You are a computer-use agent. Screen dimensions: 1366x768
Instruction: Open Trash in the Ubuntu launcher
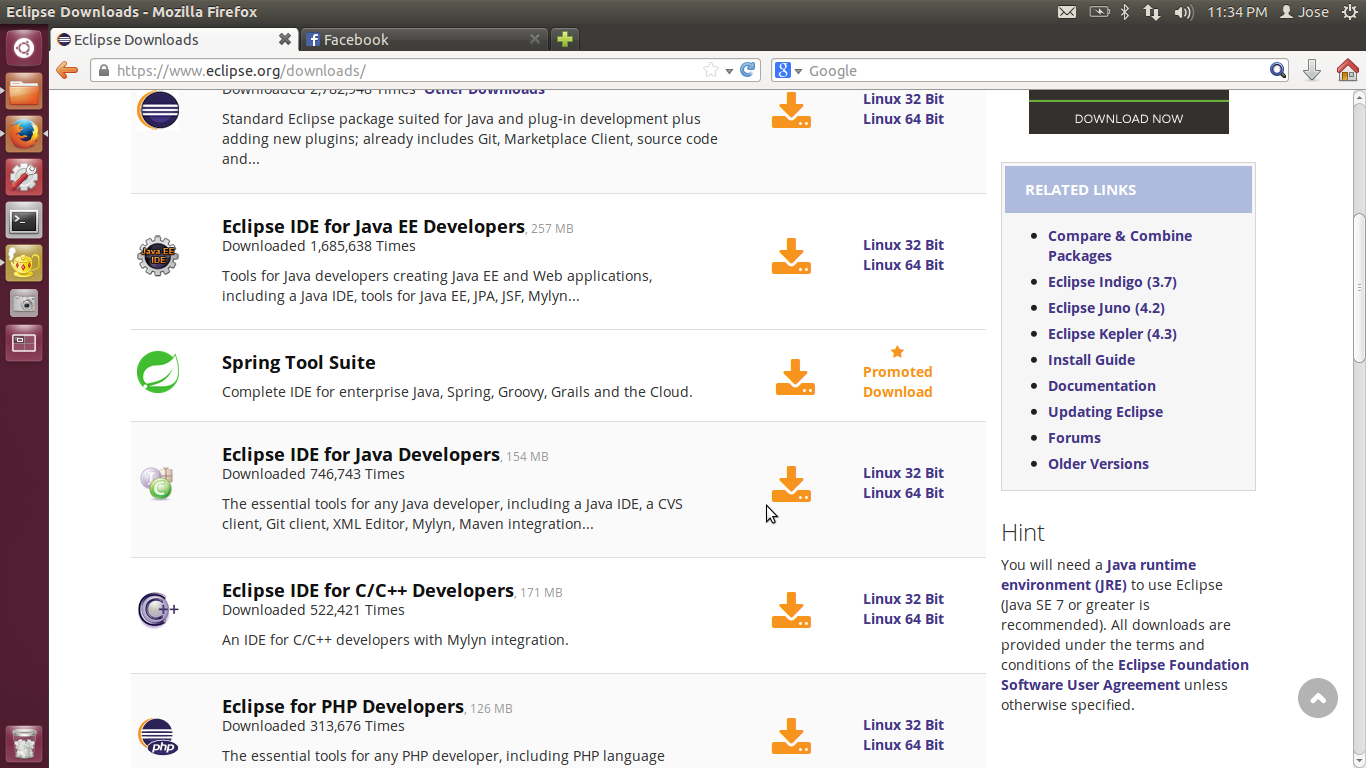[x=24, y=744]
